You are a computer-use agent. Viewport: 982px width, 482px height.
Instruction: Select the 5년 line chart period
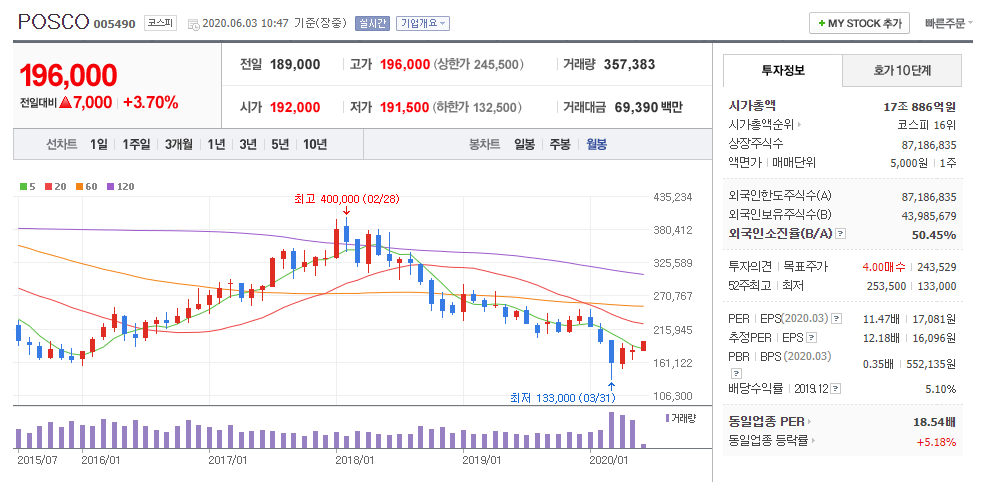tap(280, 145)
